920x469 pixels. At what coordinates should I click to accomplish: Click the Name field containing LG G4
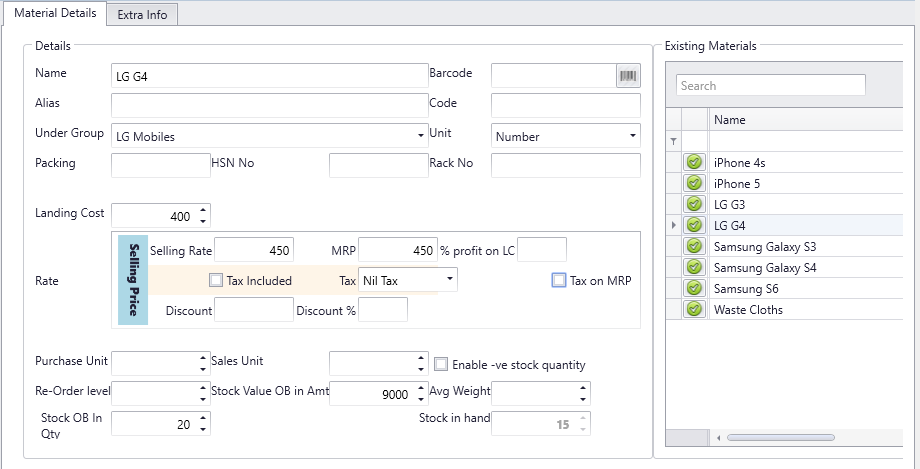coord(270,76)
